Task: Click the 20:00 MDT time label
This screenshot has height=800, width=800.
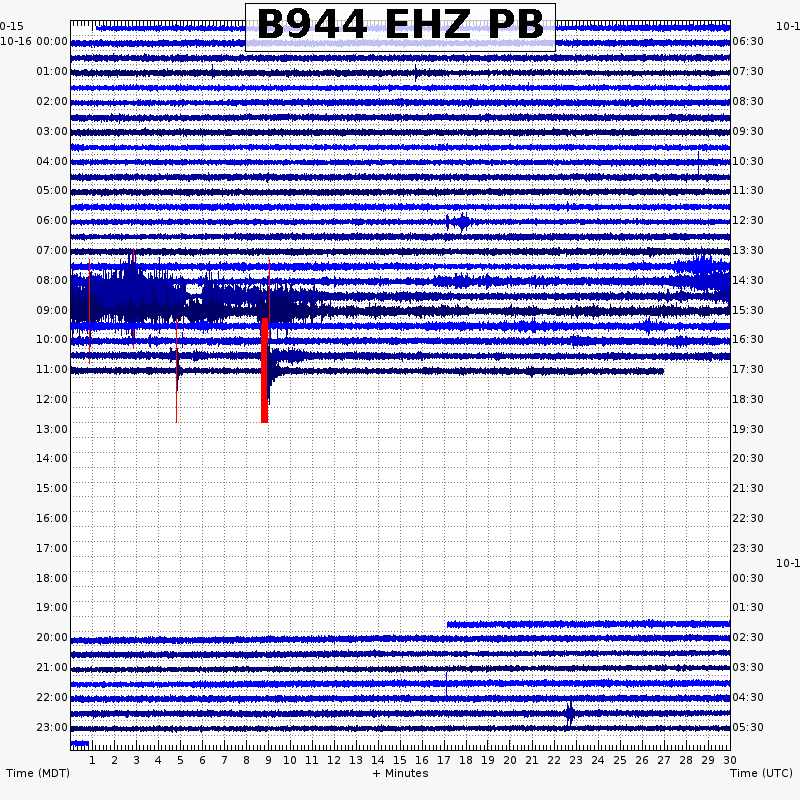Action: point(52,637)
